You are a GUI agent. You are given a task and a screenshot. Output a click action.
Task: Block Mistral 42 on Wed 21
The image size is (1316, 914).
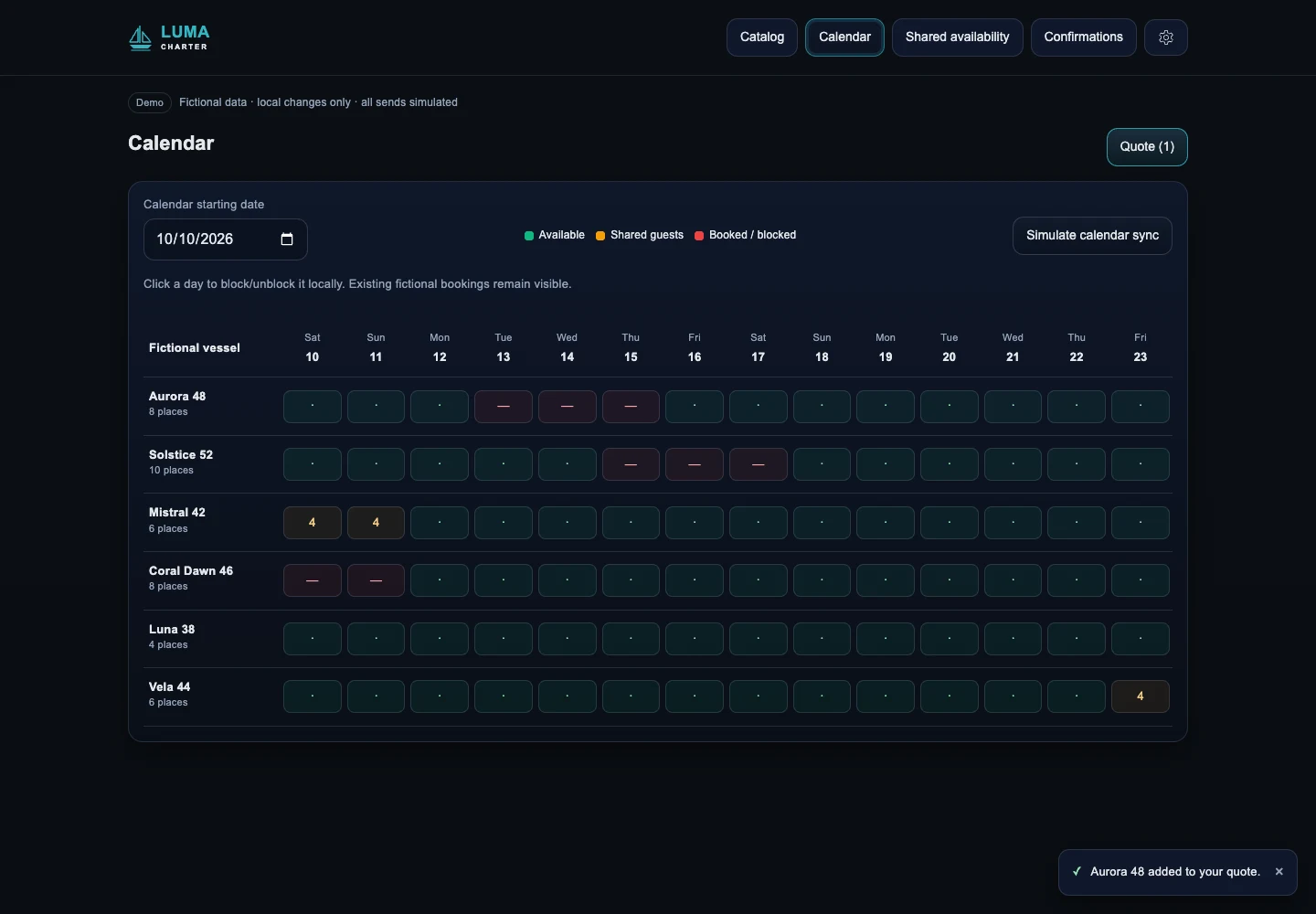[x=1013, y=523]
